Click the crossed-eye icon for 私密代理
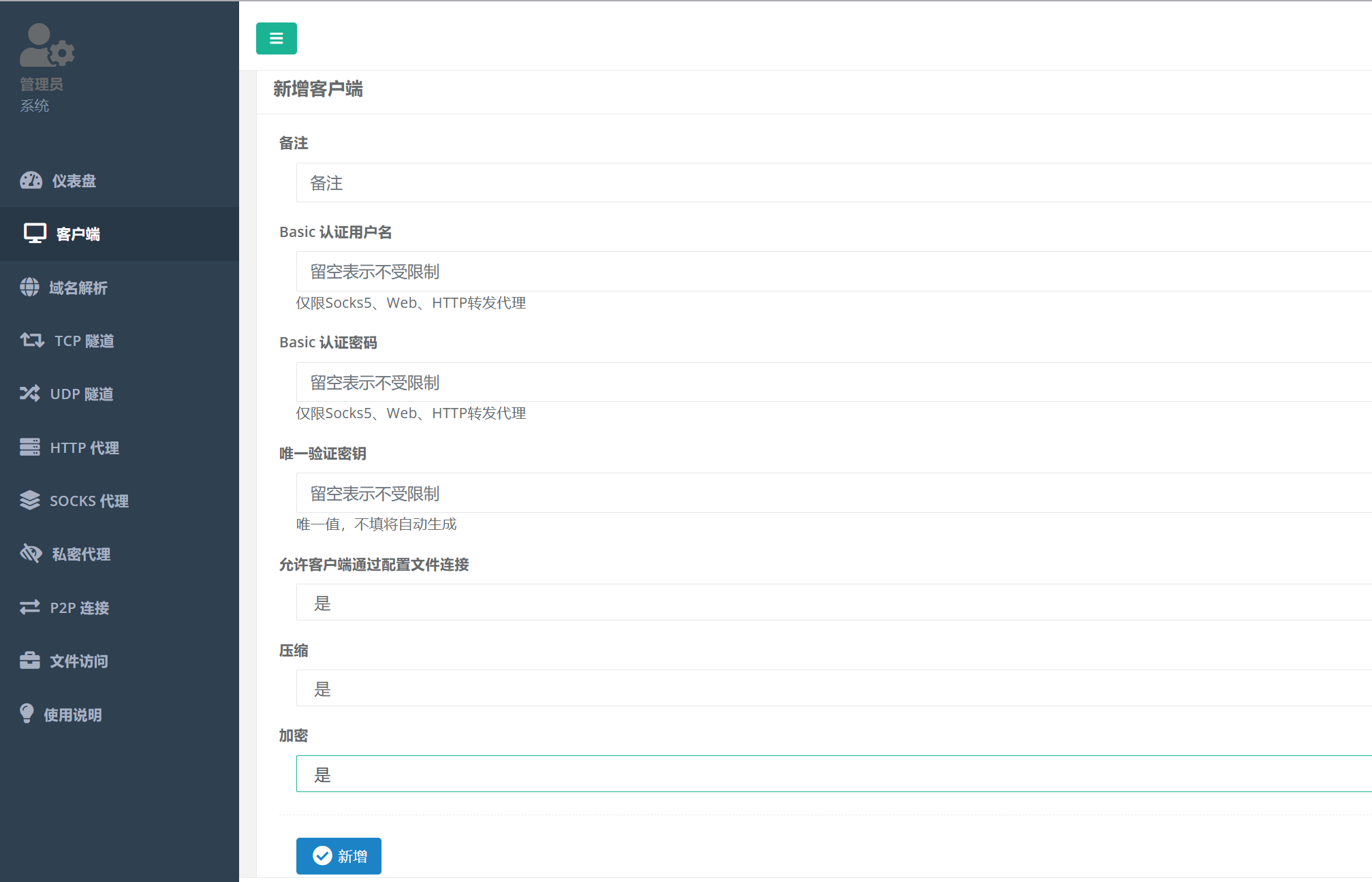 [31, 554]
